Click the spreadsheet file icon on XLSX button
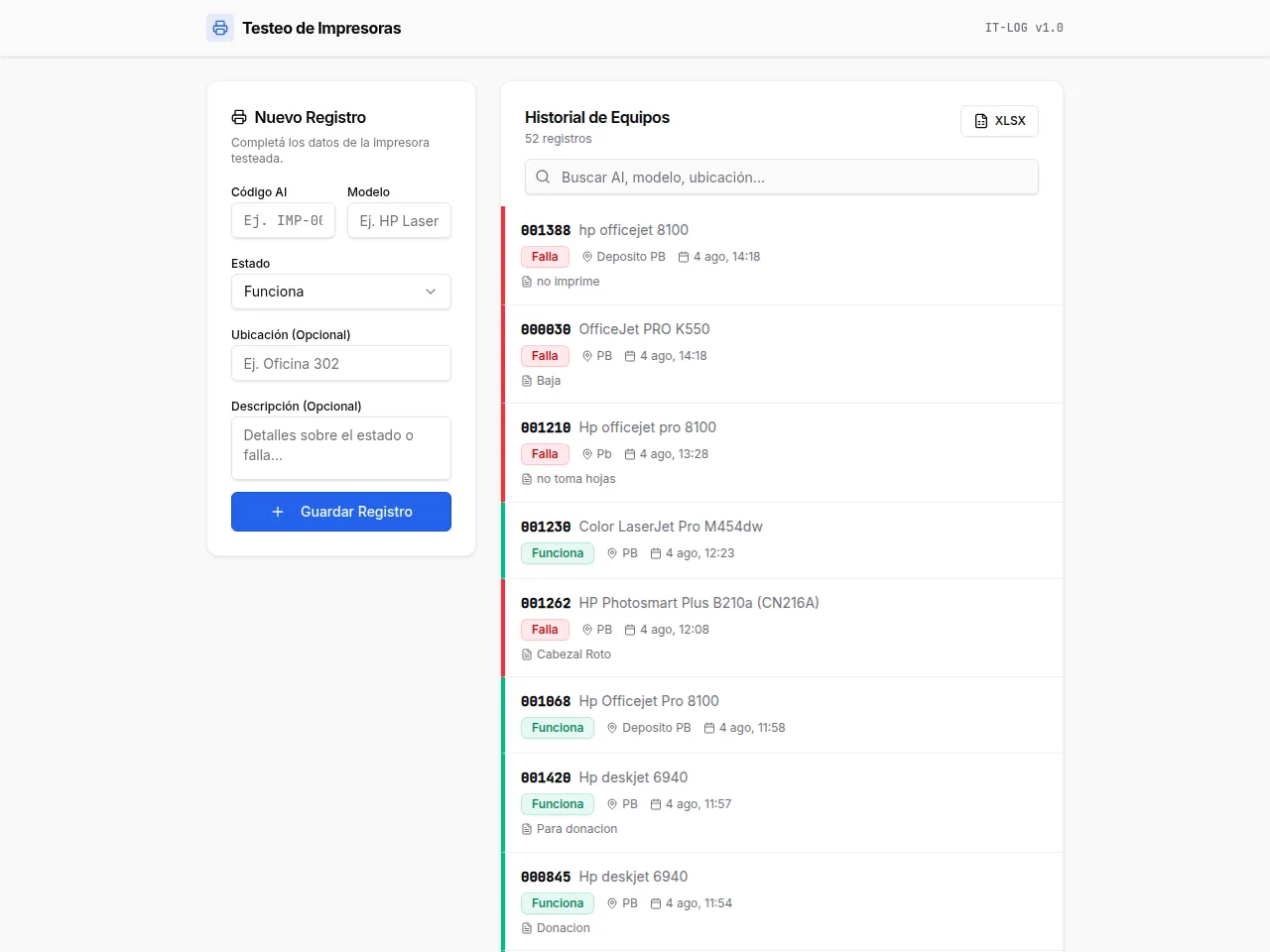Viewport: 1270px width, 952px height. [x=981, y=121]
